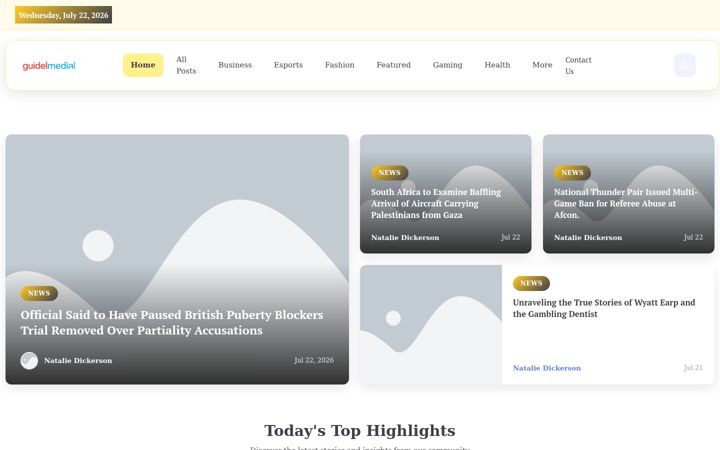
Task: Open the Health category
Action: [497, 65]
